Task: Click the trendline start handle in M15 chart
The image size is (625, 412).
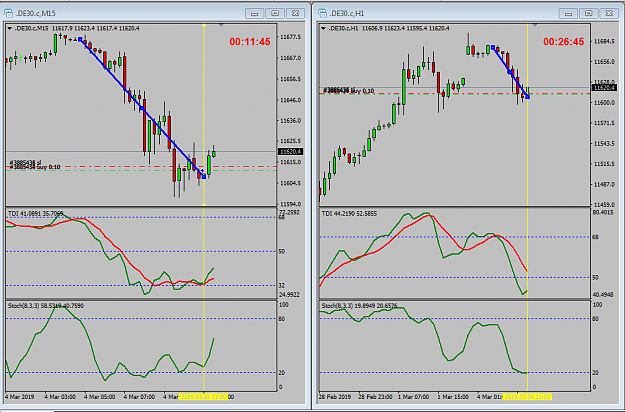Action: click(80, 39)
